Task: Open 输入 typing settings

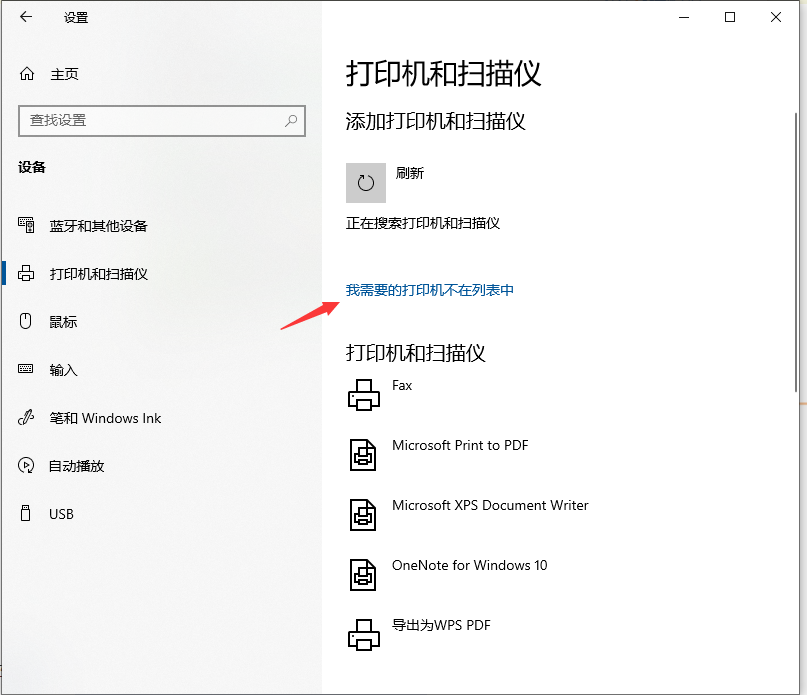Action: pyautogui.click(x=63, y=369)
